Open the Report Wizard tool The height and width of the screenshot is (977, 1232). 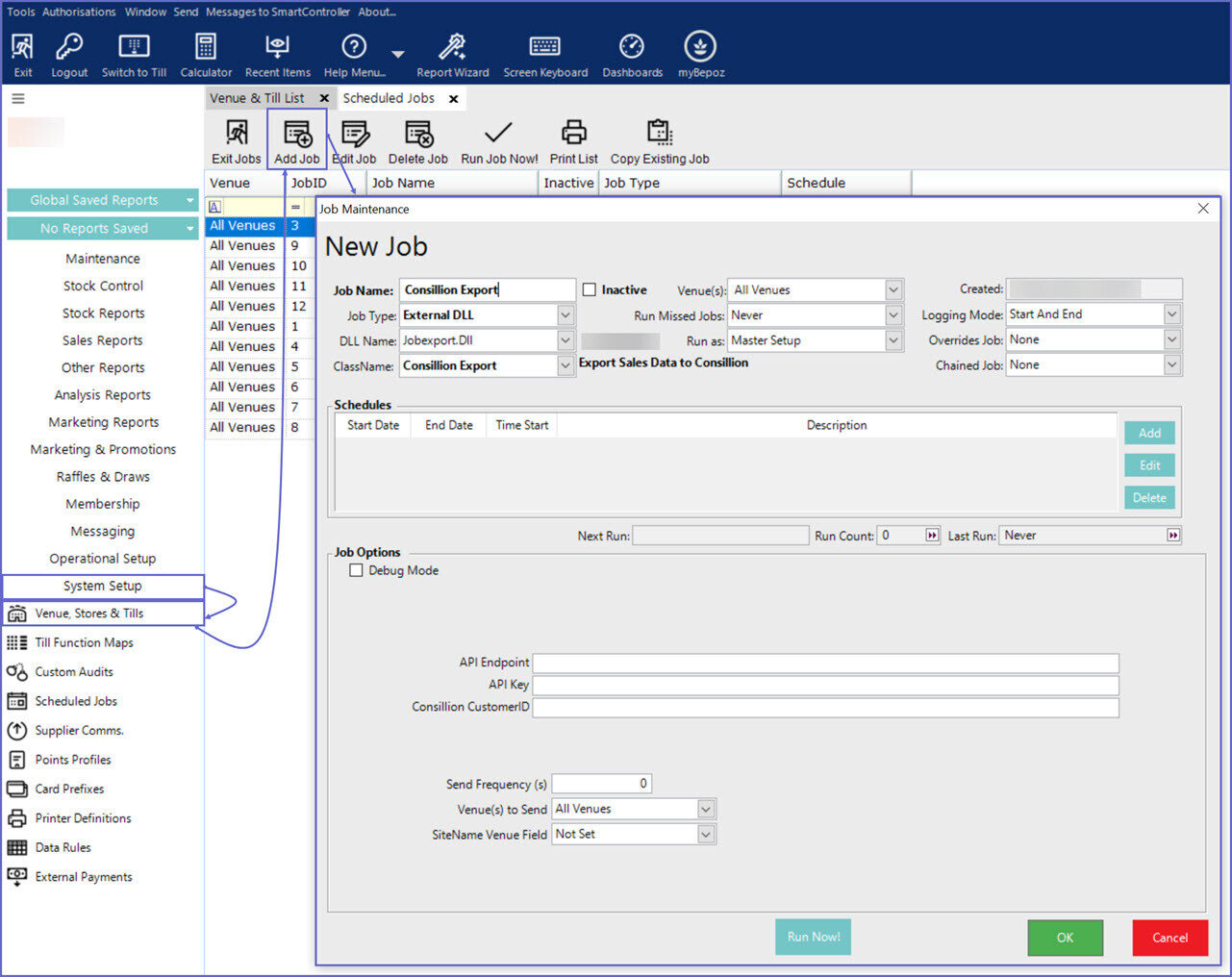(x=452, y=55)
